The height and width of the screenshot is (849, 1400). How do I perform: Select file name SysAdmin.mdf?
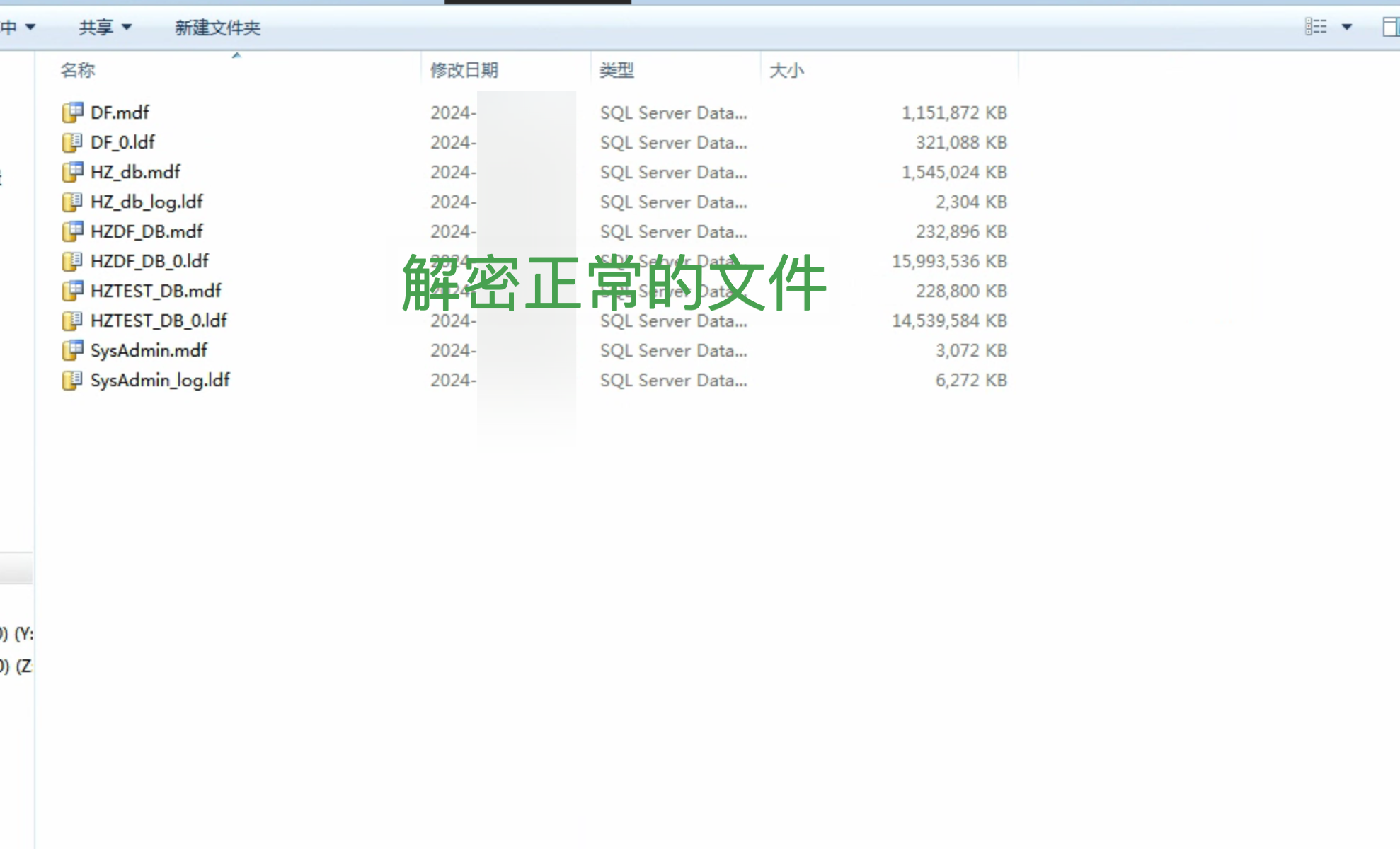pyautogui.click(x=149, y=350)
